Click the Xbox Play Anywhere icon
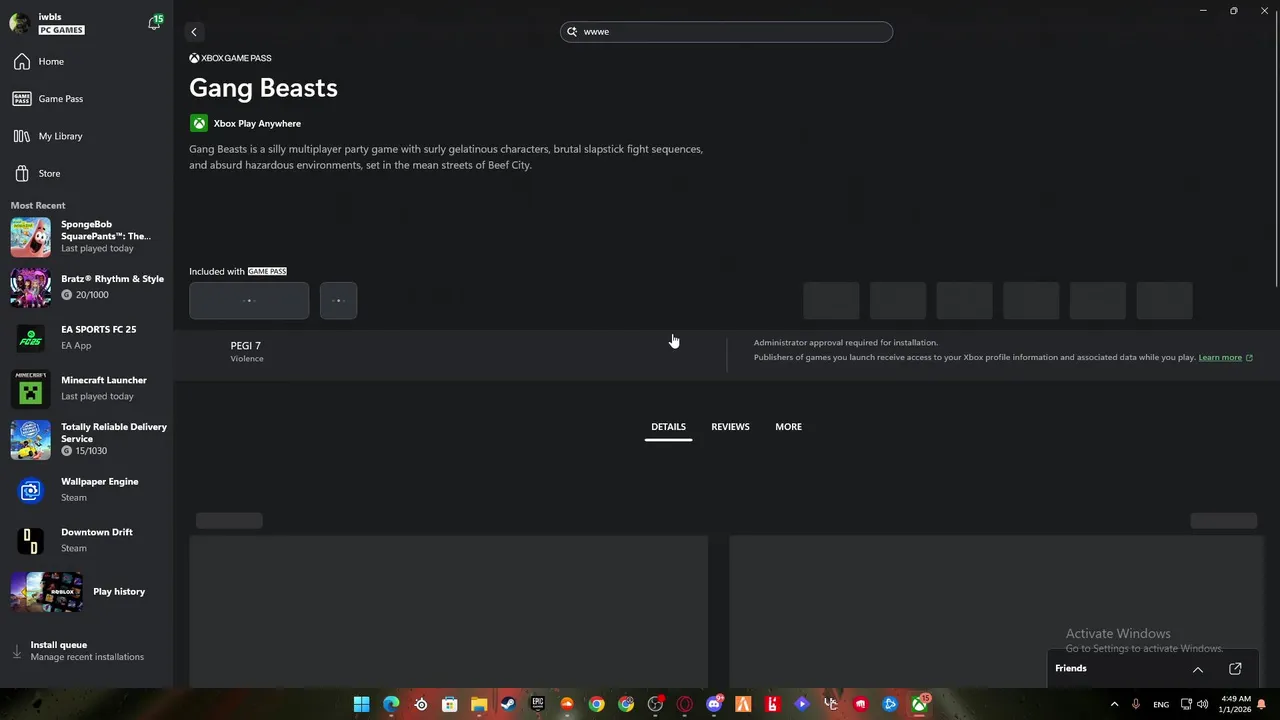 [199, 123]
